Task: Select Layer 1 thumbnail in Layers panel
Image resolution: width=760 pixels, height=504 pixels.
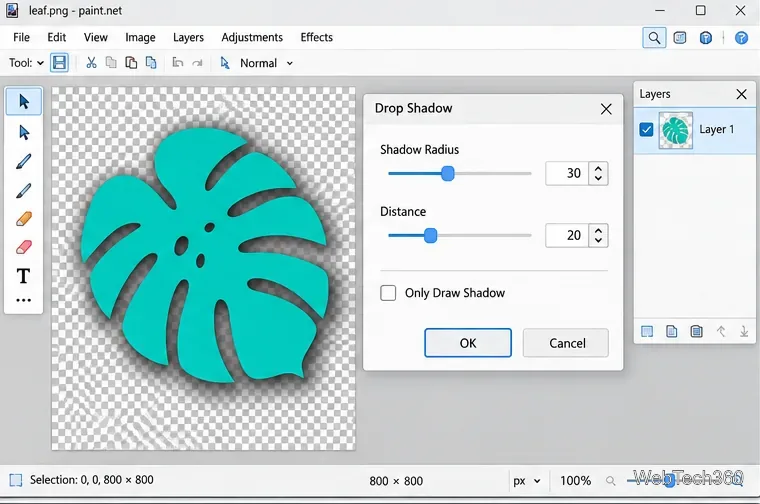Action: (676, 130)
